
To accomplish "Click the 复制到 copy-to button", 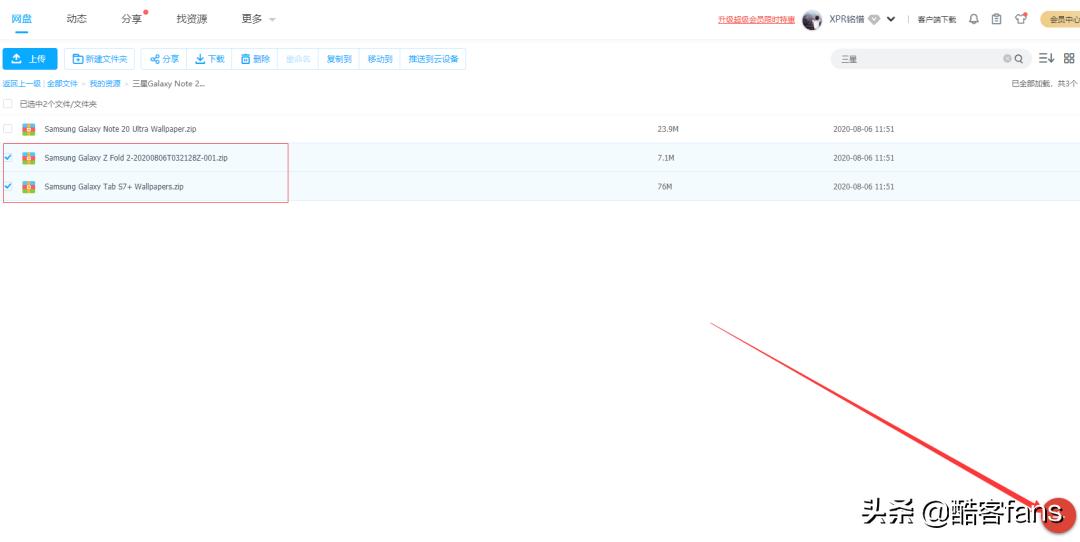I will [x=339, y=59].
